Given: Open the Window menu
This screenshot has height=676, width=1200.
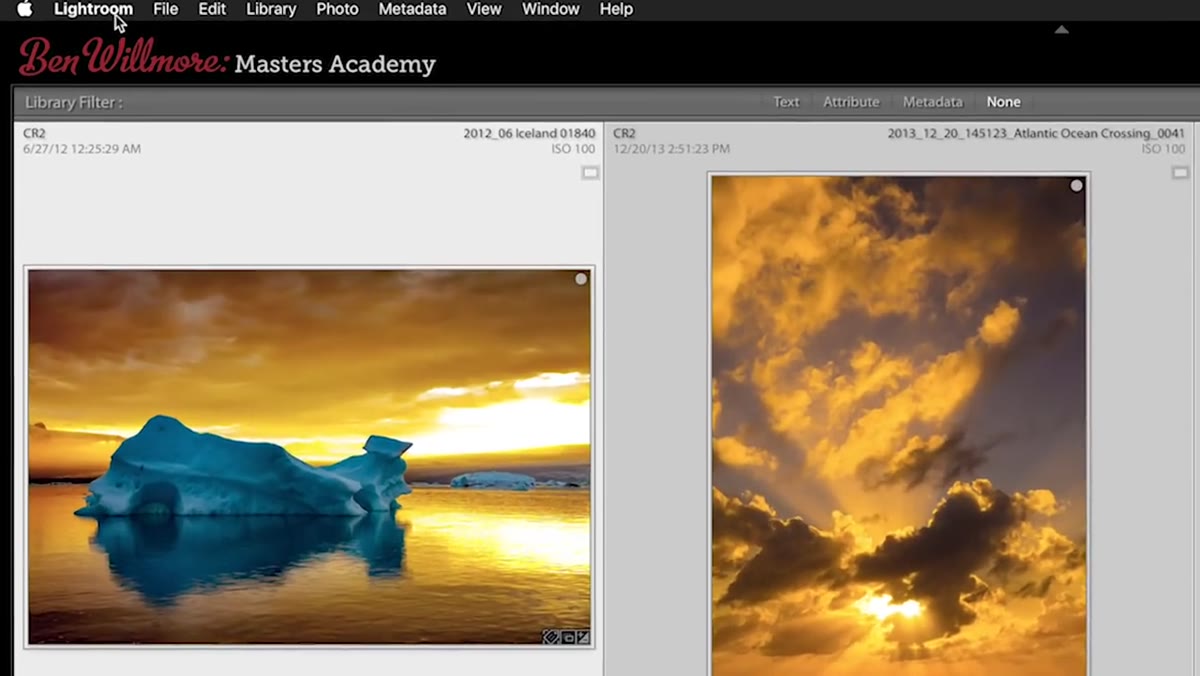Looking at the screenshot, I should click(551, 9).
